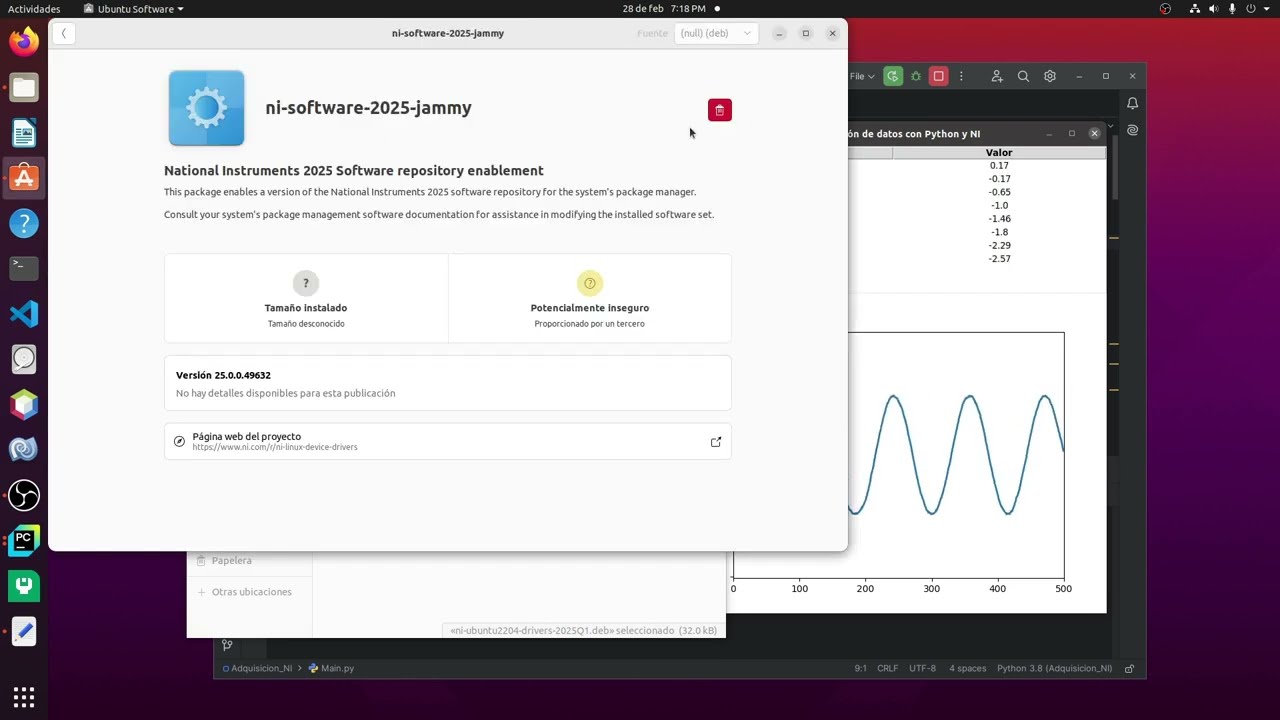Open the CRLF line separator selector
The width and height of the screenshot is (1280, 720).
pyautogui.click(x=888, y=668)
